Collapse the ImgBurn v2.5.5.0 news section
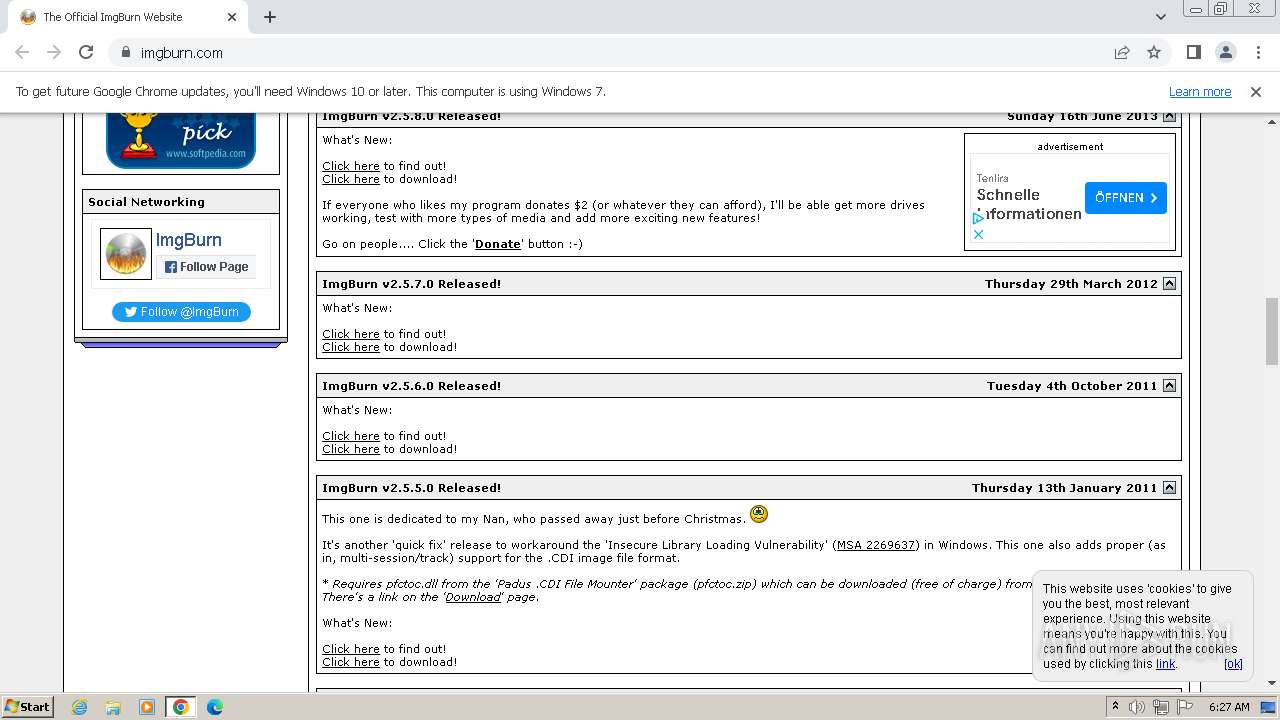The image size is (1280, 720). (1169, 488)
